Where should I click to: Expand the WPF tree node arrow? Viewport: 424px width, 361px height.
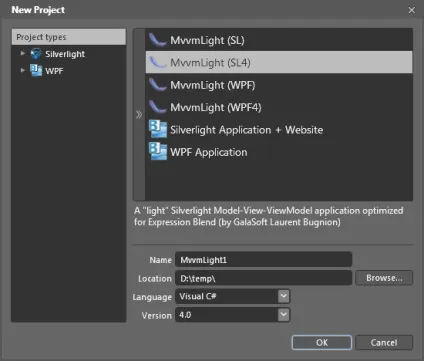point(23,70)
